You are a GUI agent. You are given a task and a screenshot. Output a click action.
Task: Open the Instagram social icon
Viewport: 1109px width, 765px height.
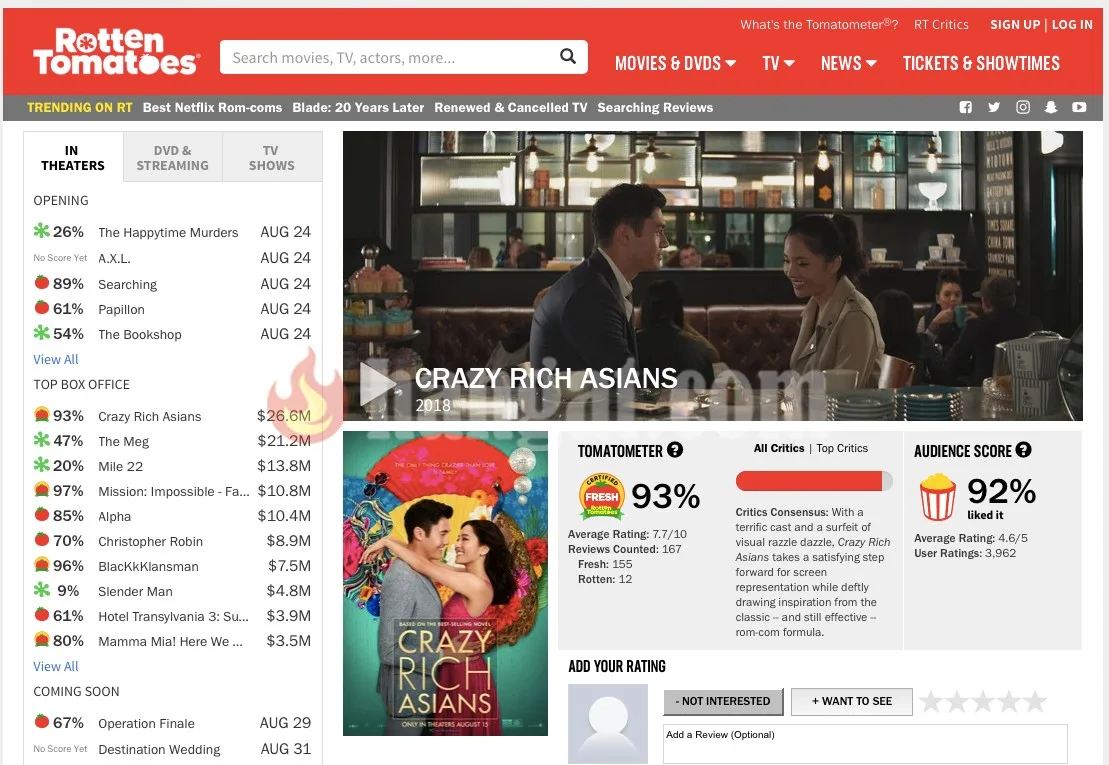click(1022, 108)
